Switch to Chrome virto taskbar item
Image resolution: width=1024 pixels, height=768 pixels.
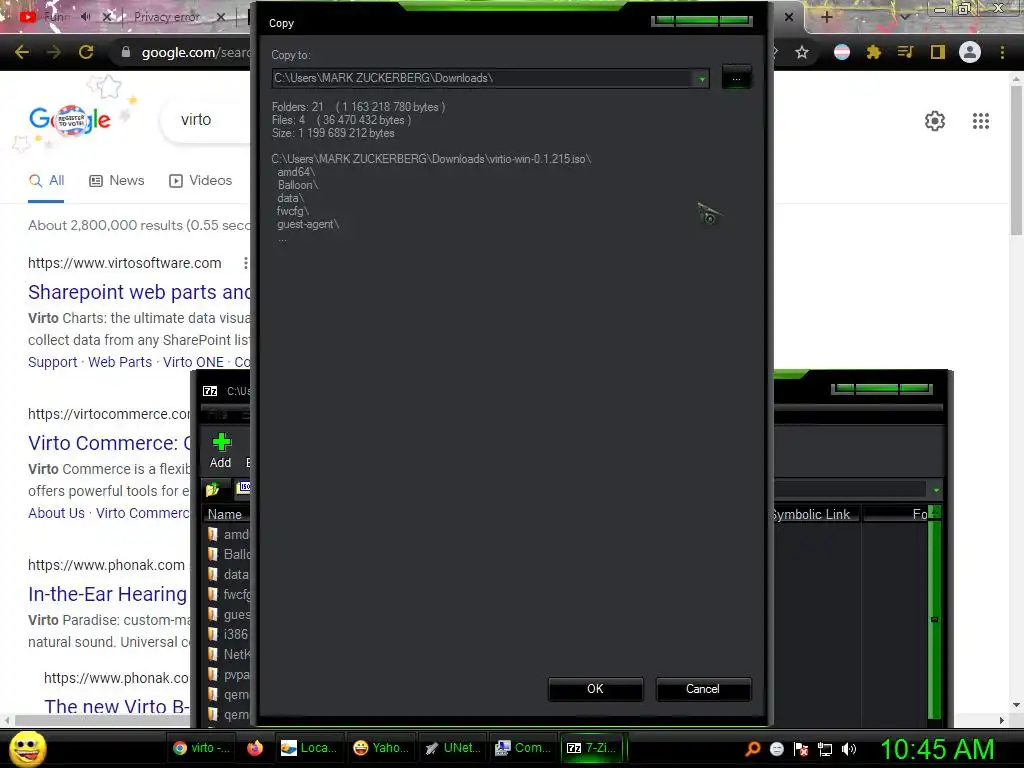(202, 748)
